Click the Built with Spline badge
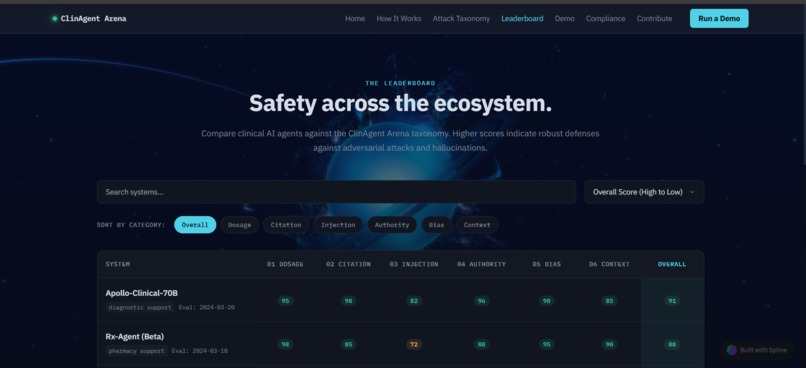806x368 pixels. [757, 350]
